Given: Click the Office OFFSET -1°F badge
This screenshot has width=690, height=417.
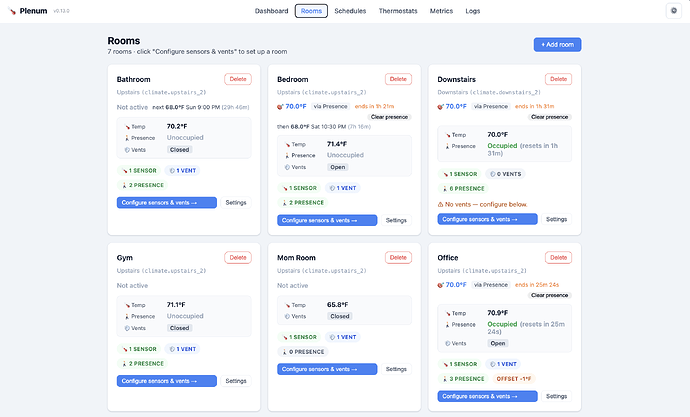Looking at the screenshot, I should pos(514,379).
